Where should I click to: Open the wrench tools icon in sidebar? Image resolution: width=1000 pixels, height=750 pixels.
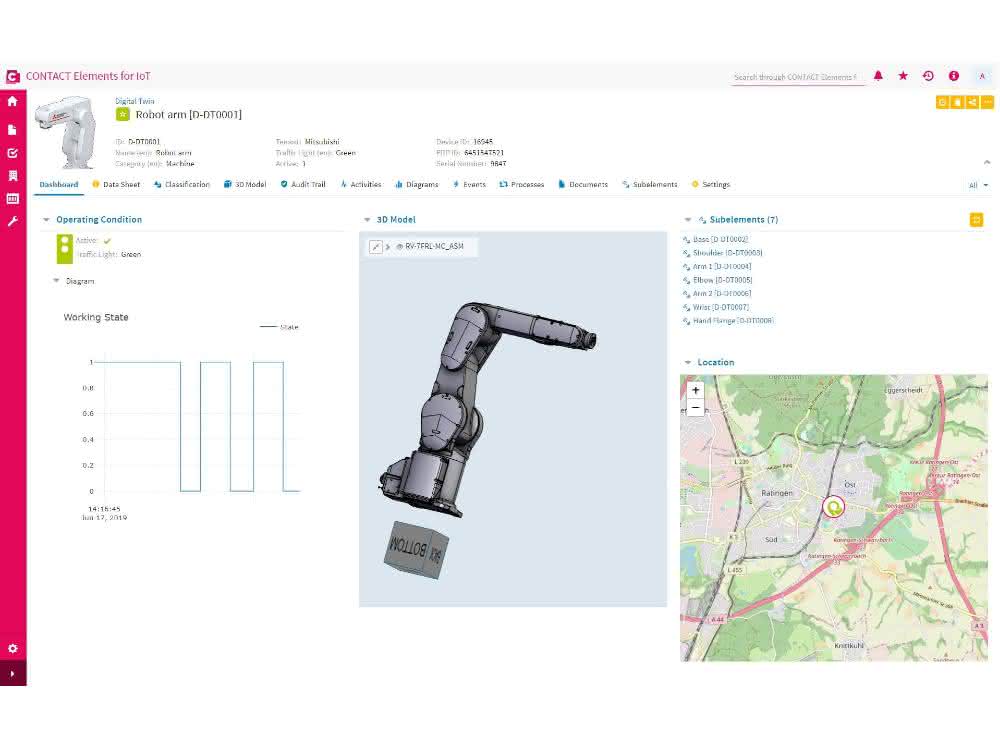pyautogui.click(x=12, y=221)
